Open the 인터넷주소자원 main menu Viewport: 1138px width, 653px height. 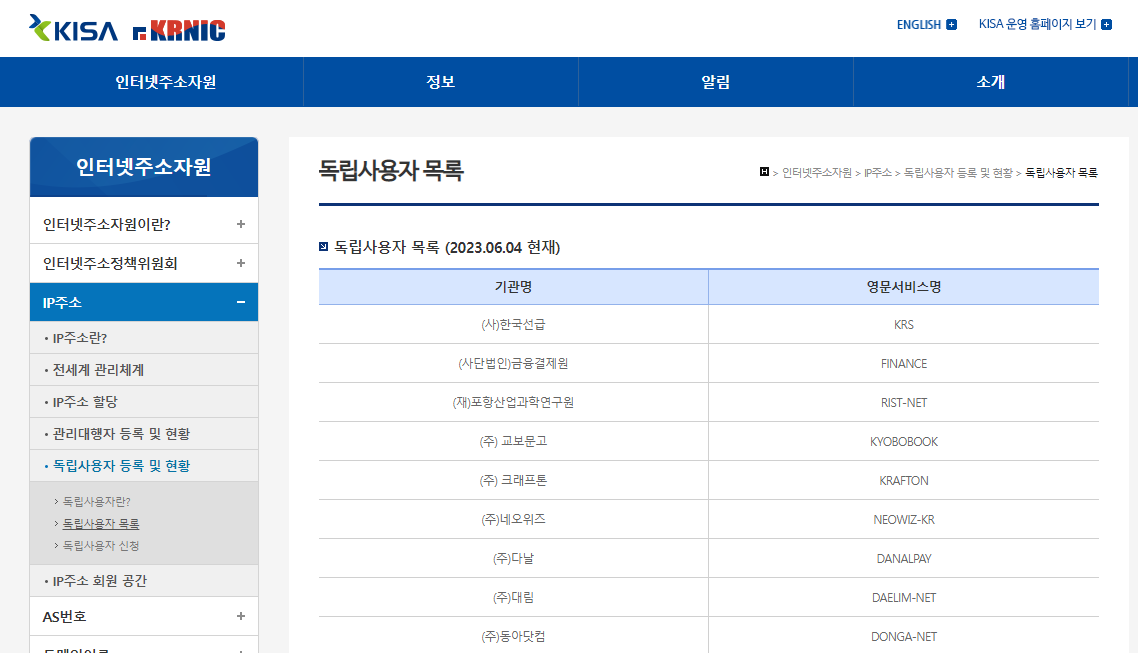tap(165, 82)
